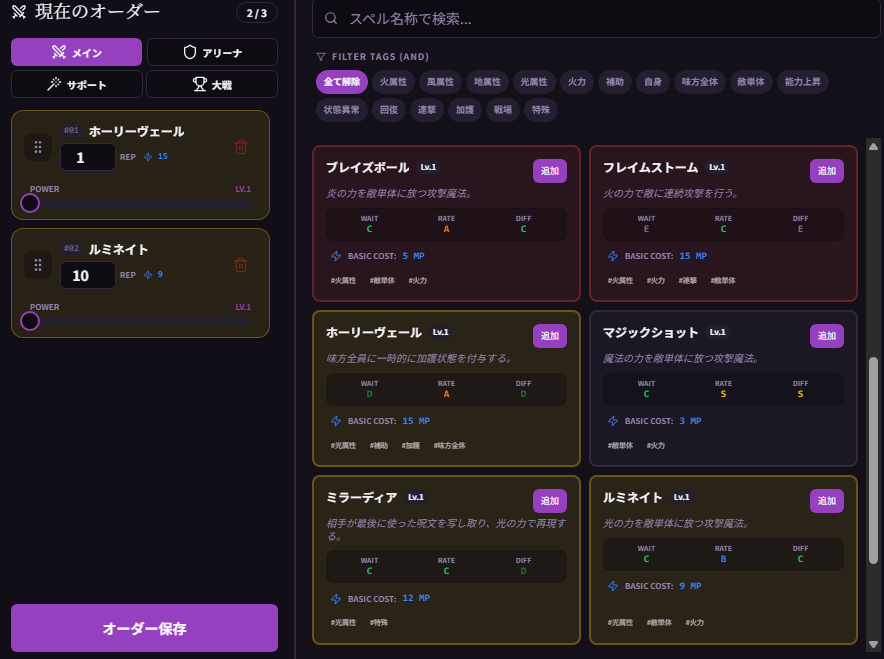Click the drag handle icon on the ルミネイト order card
The image size is (884, 659).
point(37,265)
